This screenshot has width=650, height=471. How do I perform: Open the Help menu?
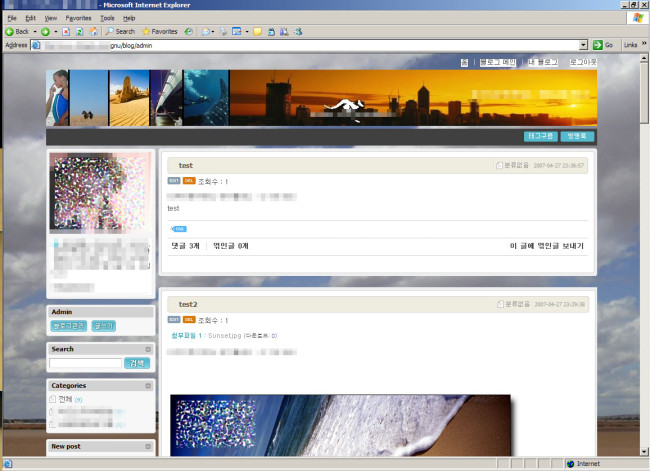coord(129,18)
